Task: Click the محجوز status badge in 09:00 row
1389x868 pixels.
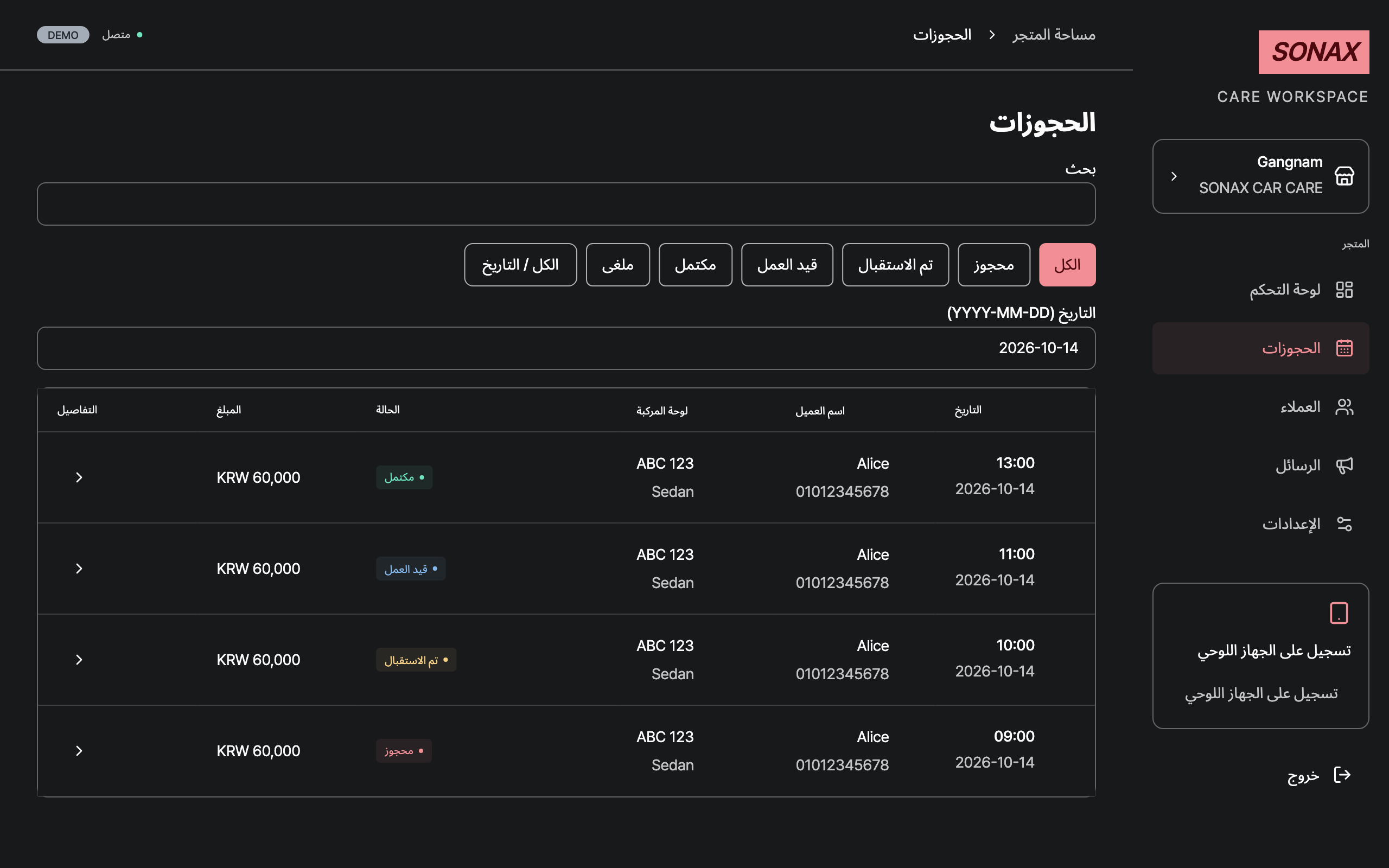Action: tap(404, 751)
